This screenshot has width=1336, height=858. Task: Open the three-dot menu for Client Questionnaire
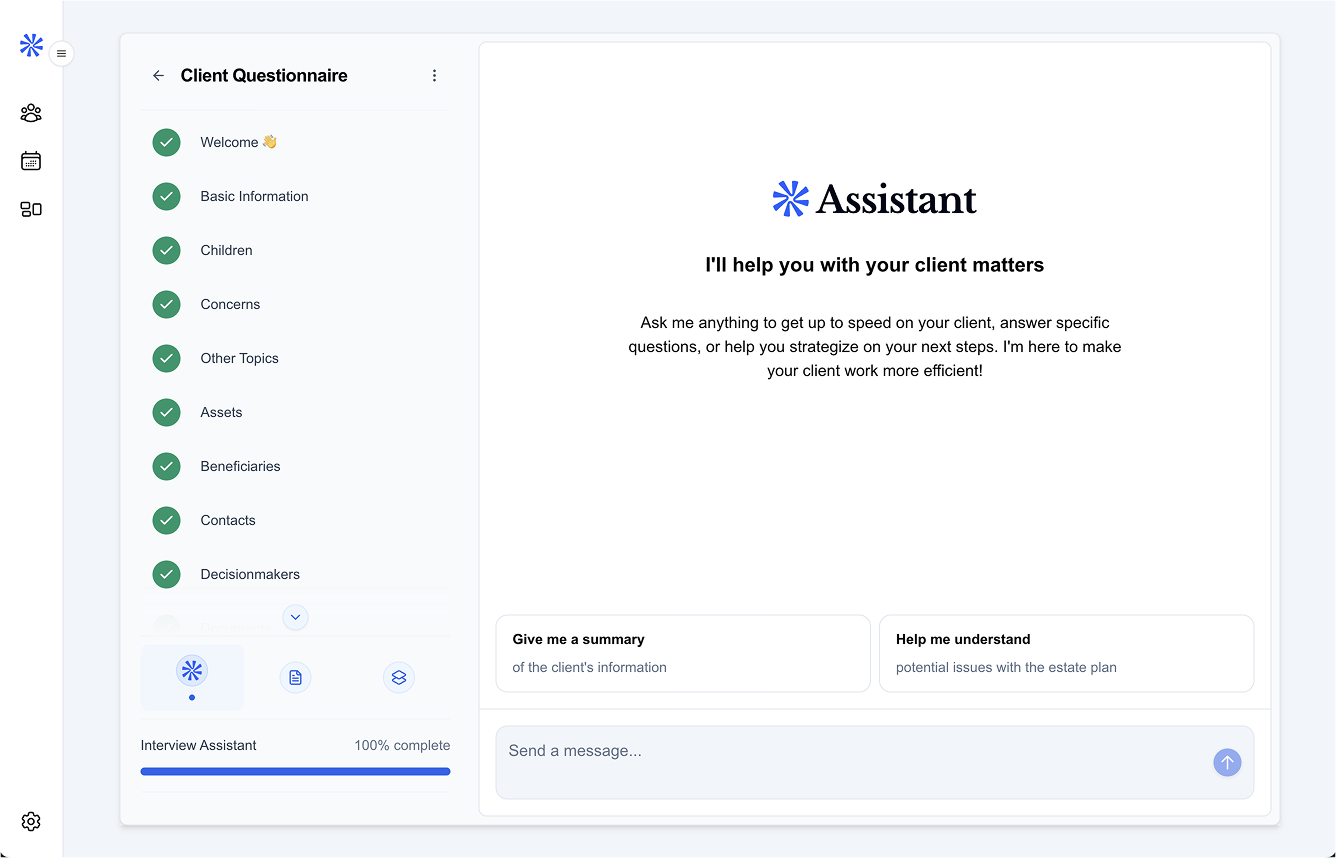(x=434, y=76)
